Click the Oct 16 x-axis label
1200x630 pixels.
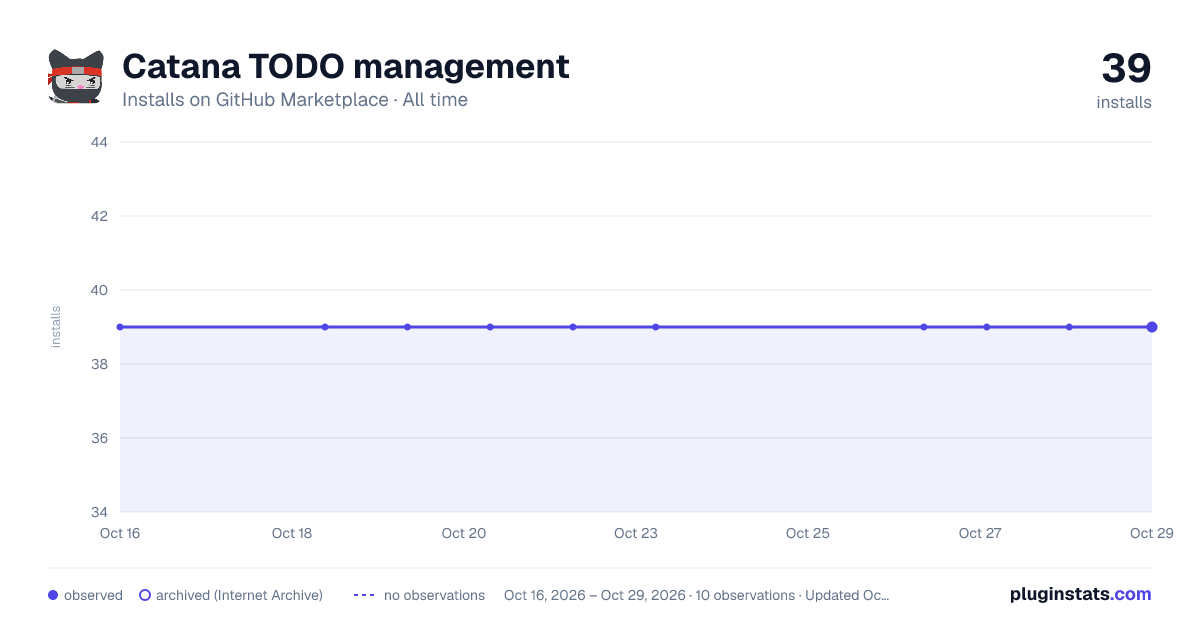pyautogui.click(x=120, y=533)
